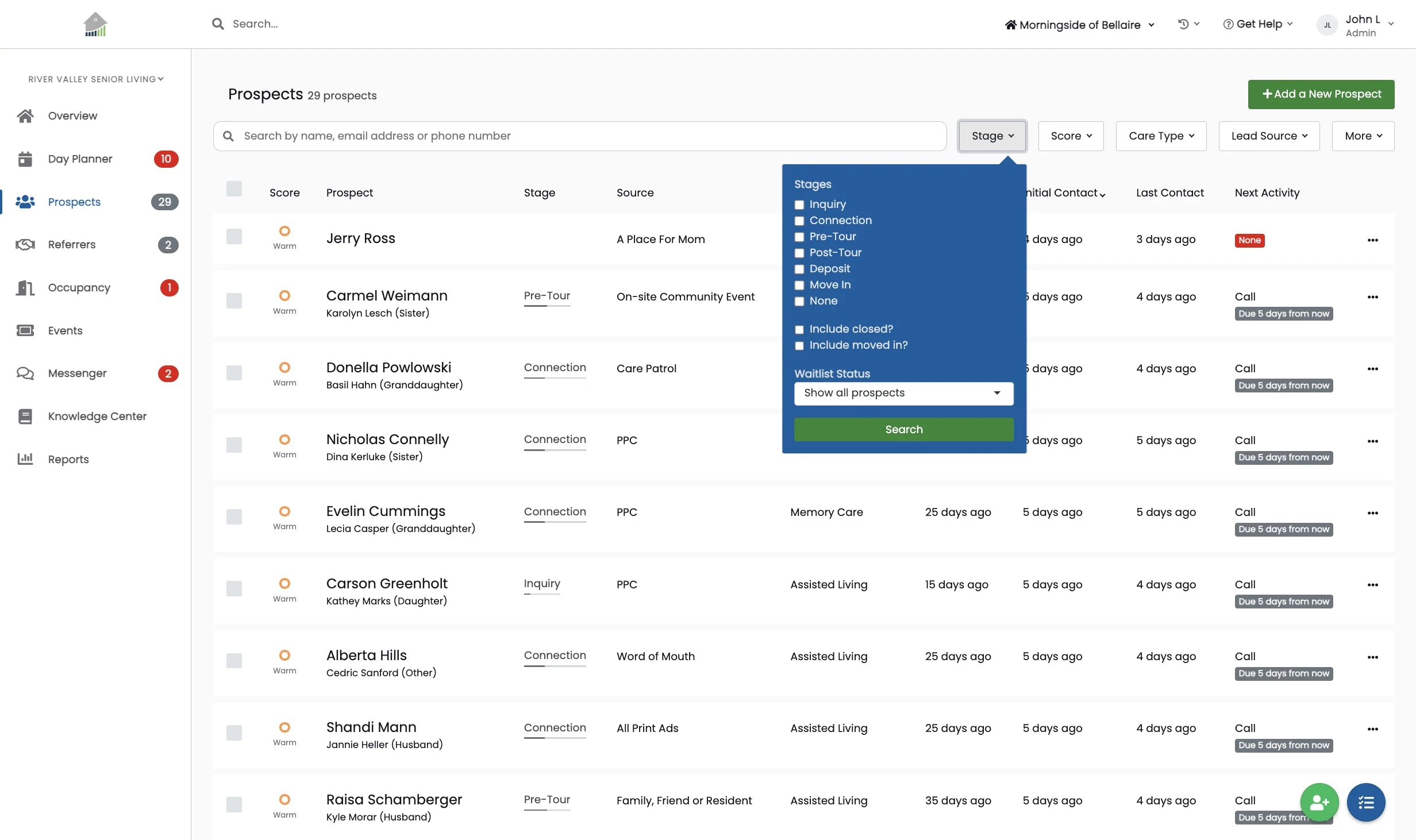Click the green Search button in Stages panel
Screen dimensions: 1416x840
(903, 429)
